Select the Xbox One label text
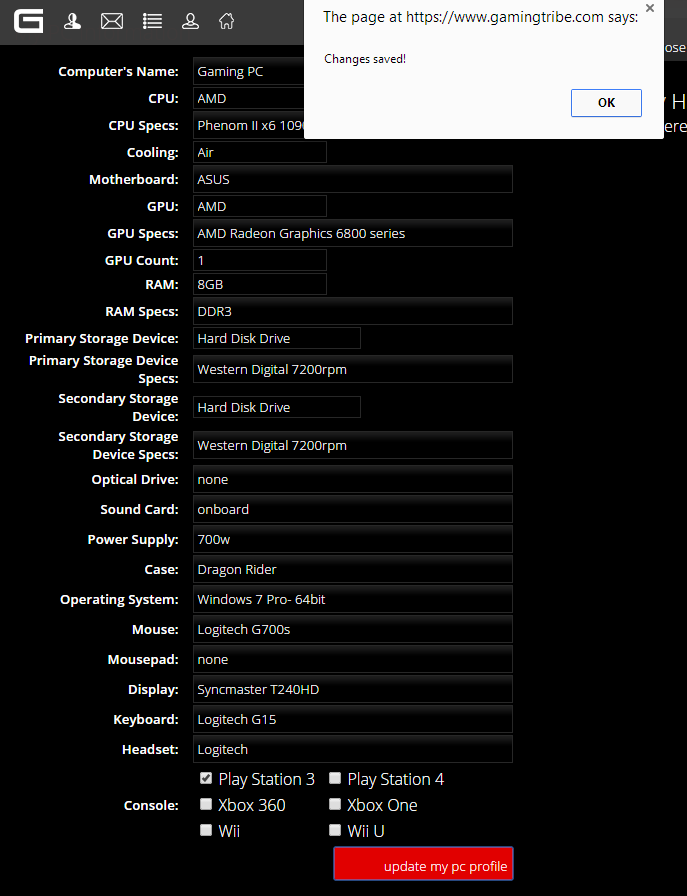Screen dimensions: 687x896 tap(382, 805)
